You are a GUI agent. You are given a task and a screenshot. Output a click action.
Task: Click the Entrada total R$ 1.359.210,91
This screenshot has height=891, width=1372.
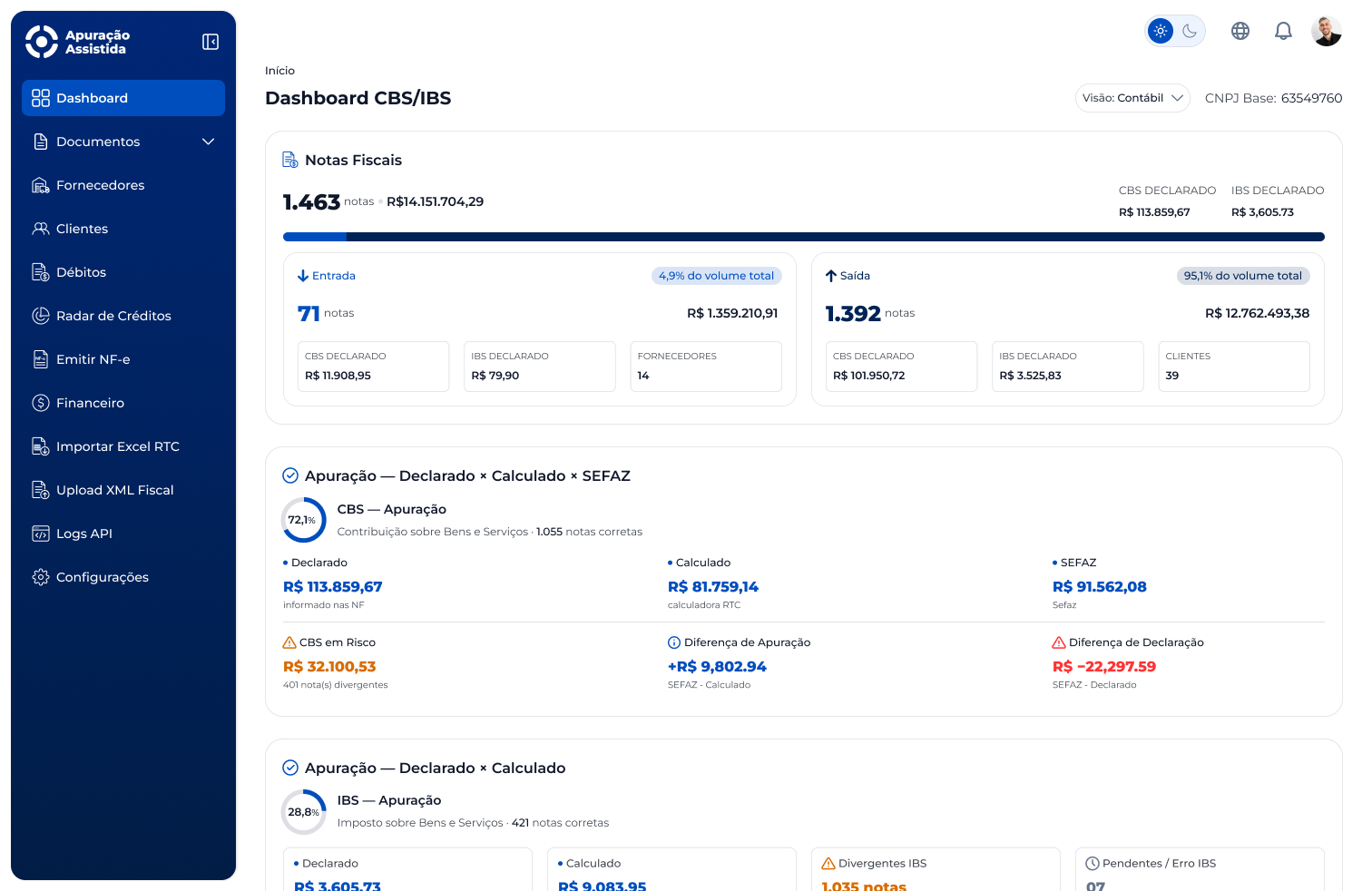(x=732, y=313)
